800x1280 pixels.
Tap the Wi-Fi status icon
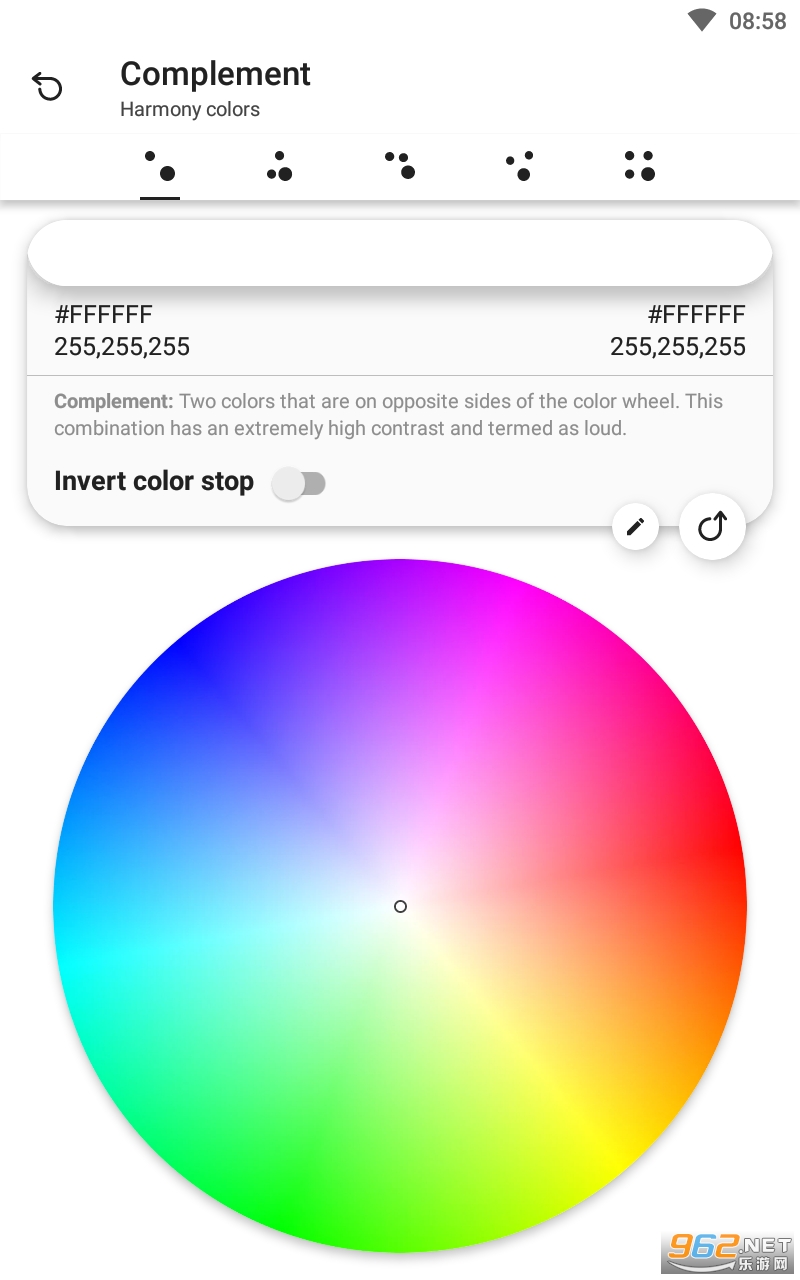(702, 20)
